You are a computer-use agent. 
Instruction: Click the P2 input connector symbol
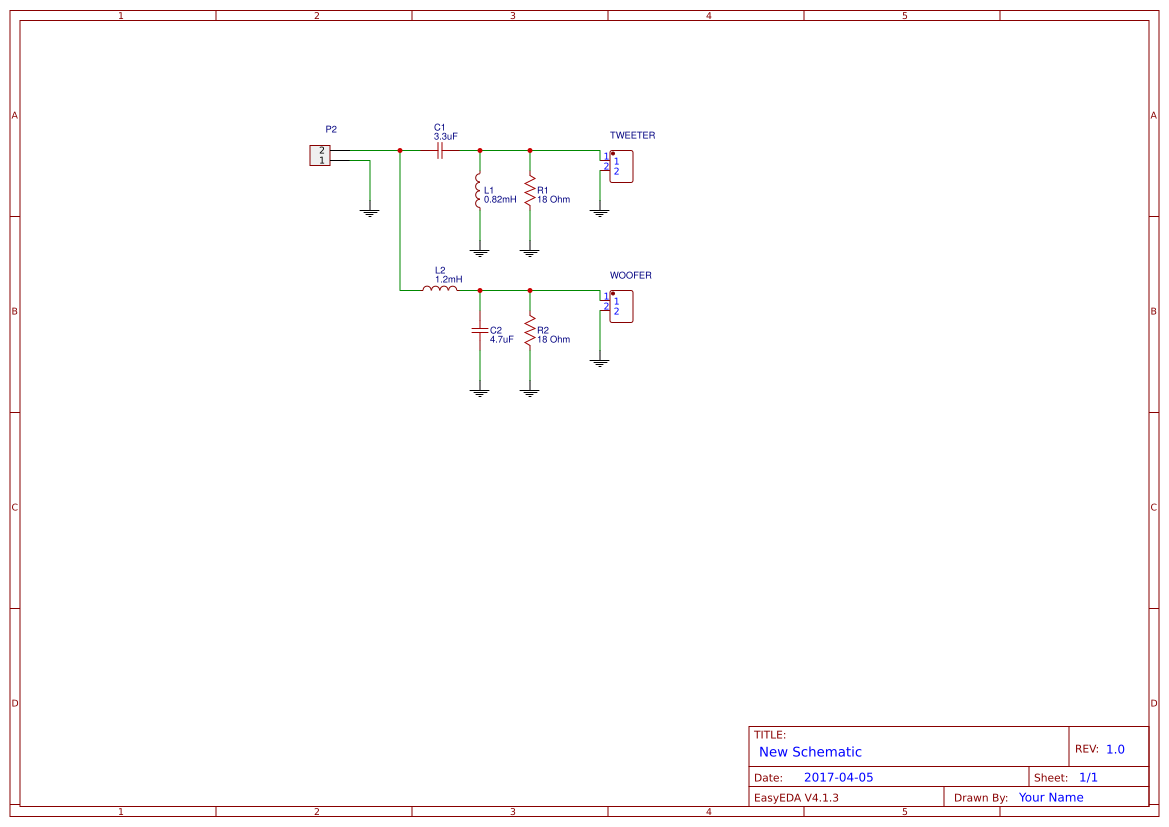point(320,155)
